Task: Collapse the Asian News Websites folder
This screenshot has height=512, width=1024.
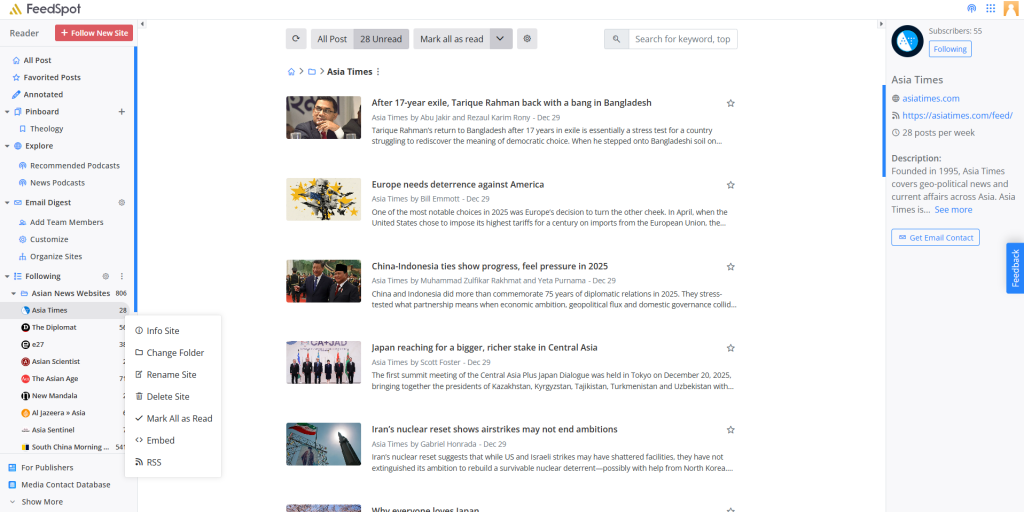Action: [x=14, y=293]
